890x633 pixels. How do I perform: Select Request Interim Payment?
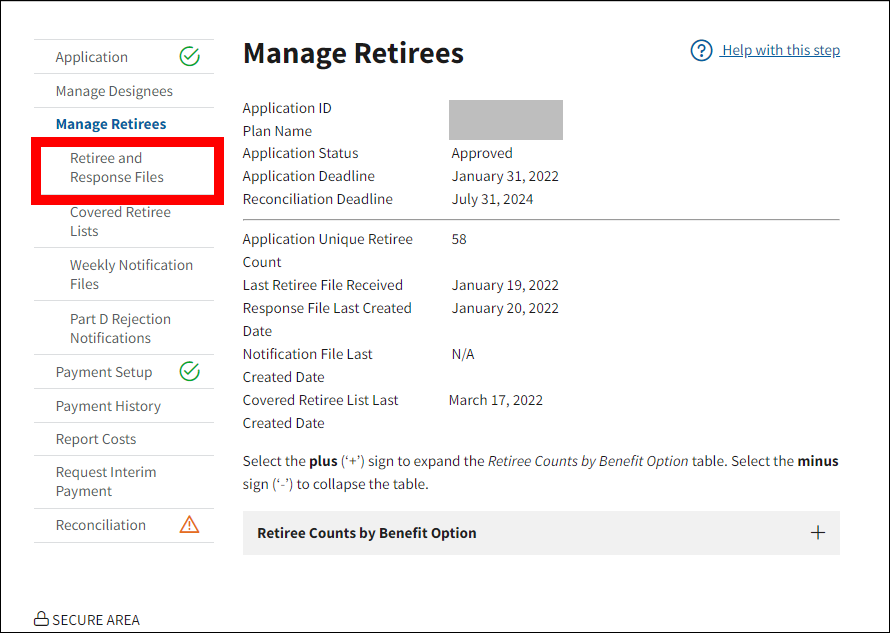pos(106,481)
